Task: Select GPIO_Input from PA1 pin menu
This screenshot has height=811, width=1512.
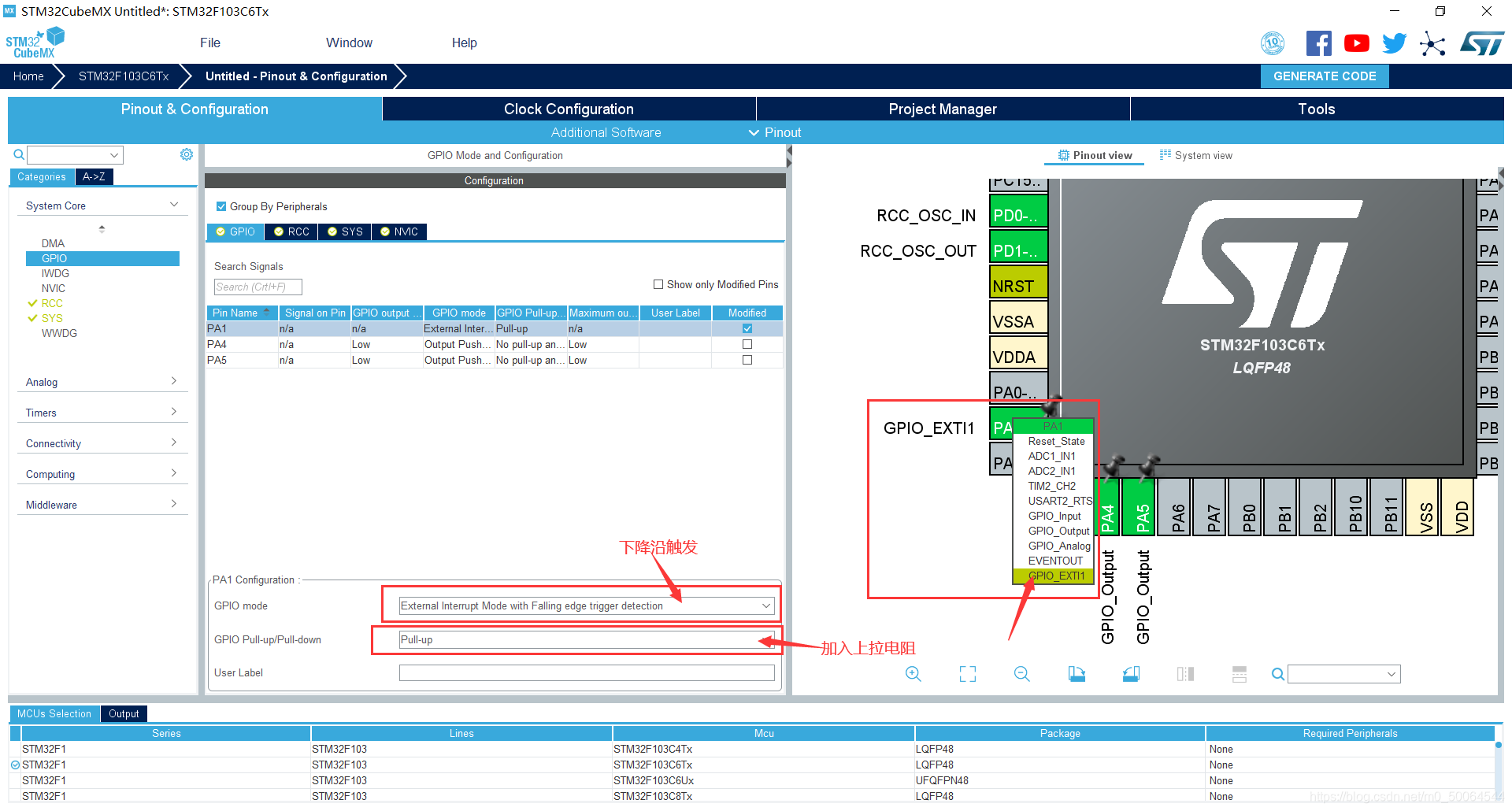Action: 1054,516
